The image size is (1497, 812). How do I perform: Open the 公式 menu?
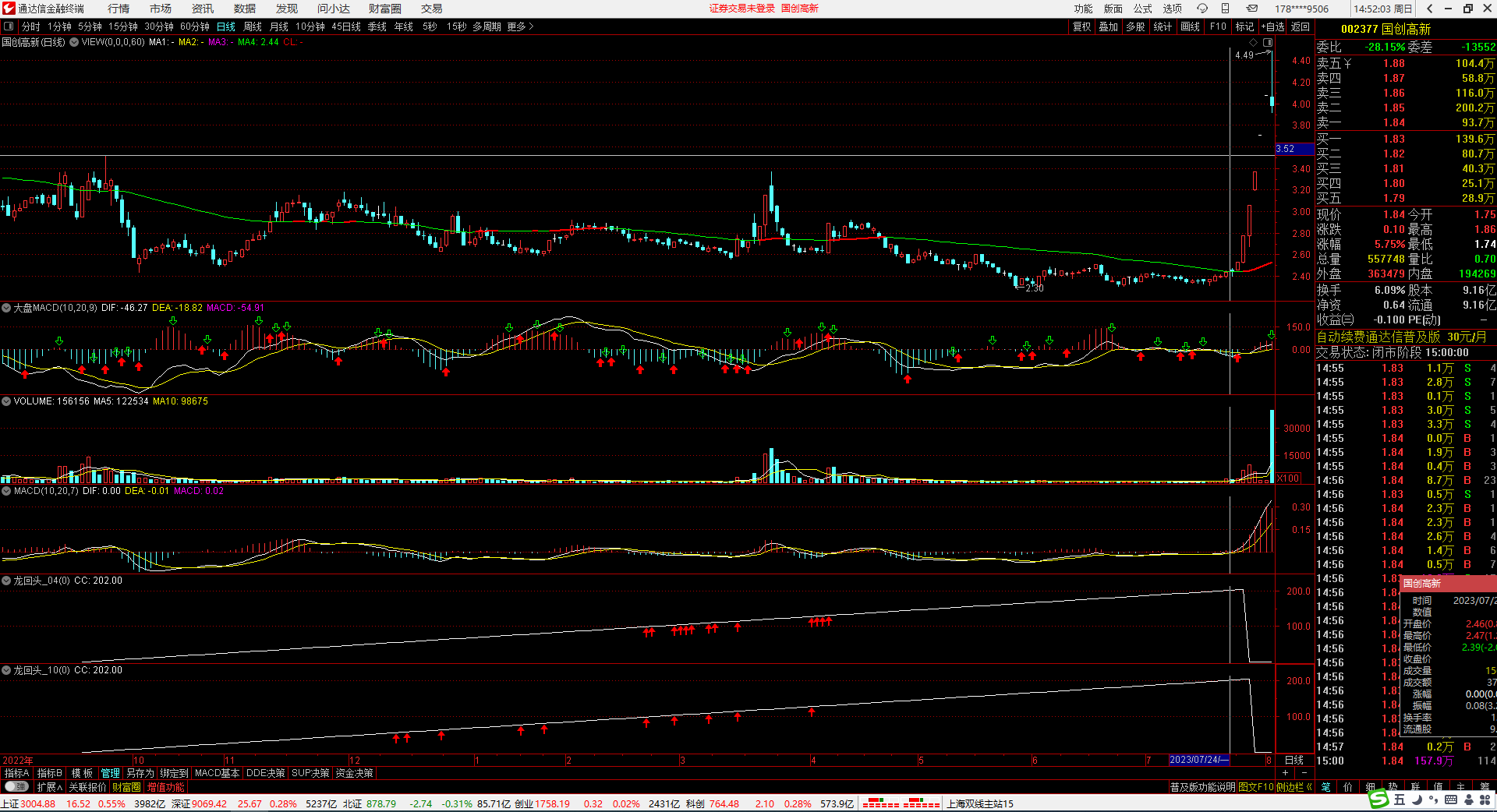pyautogui.click(x=1143, y=9)
